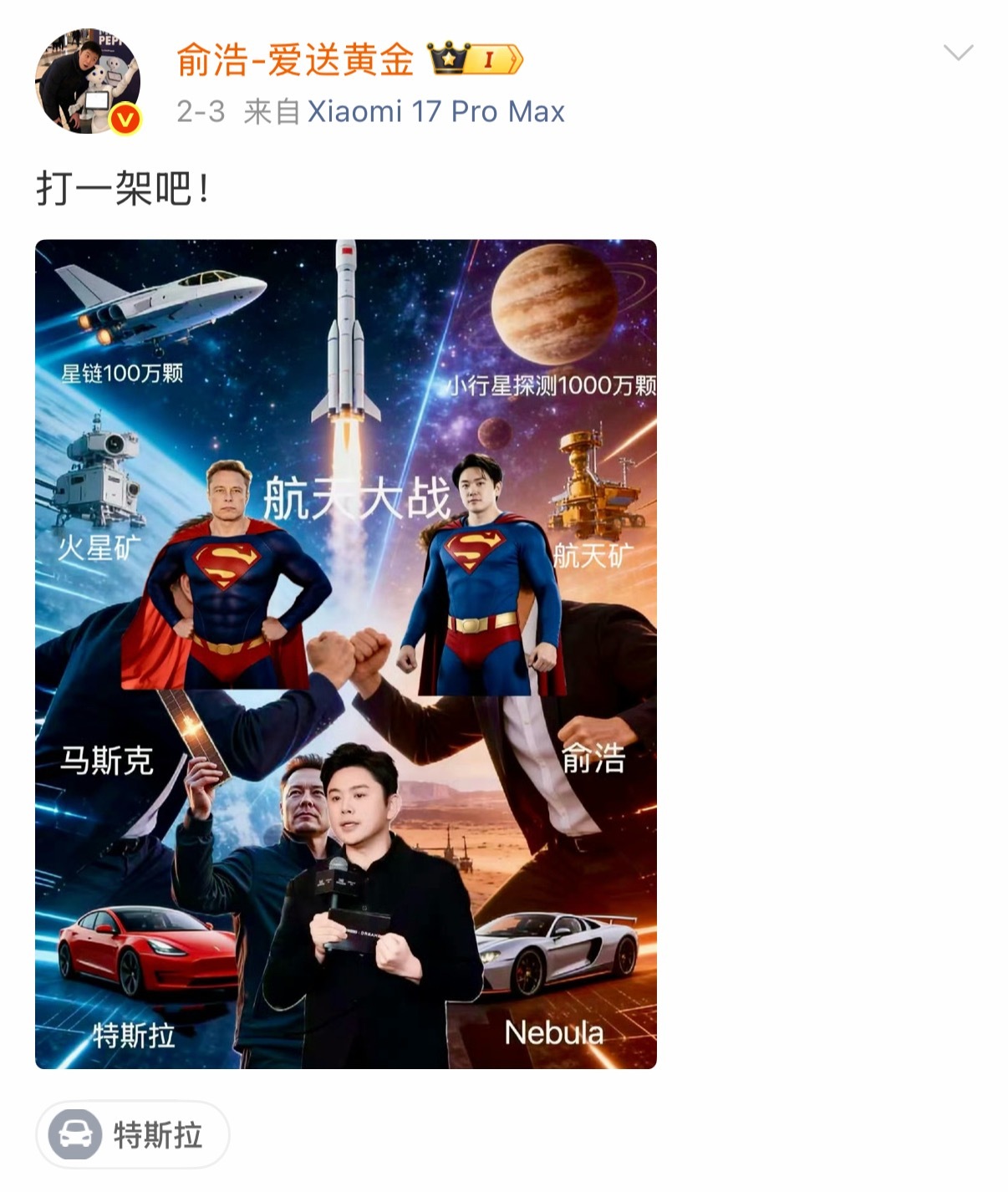
Task: Open the username 俞浩-爱送黄金
Action: [296, 60]
